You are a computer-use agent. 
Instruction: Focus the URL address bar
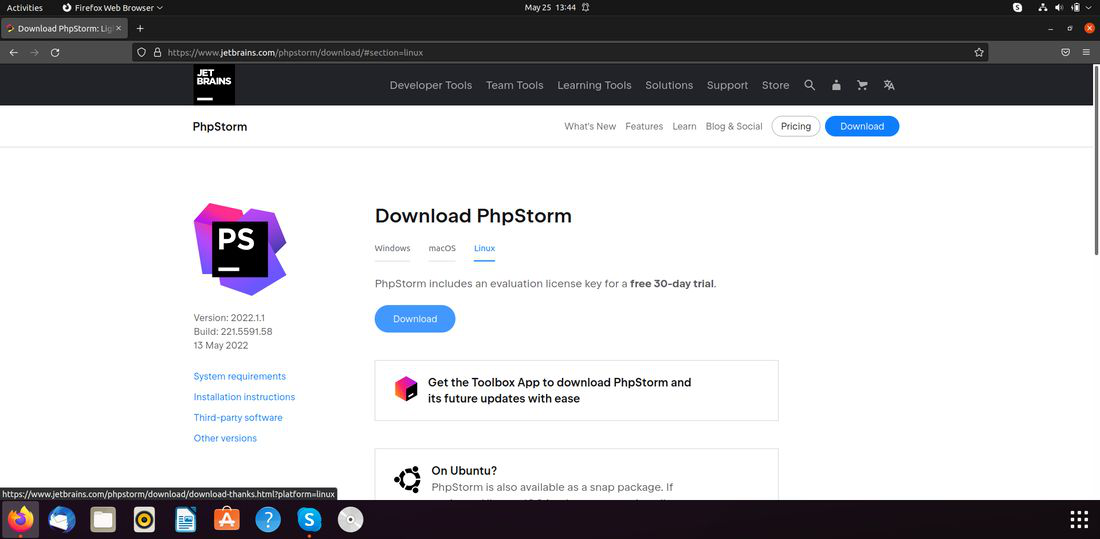[559, 53]
